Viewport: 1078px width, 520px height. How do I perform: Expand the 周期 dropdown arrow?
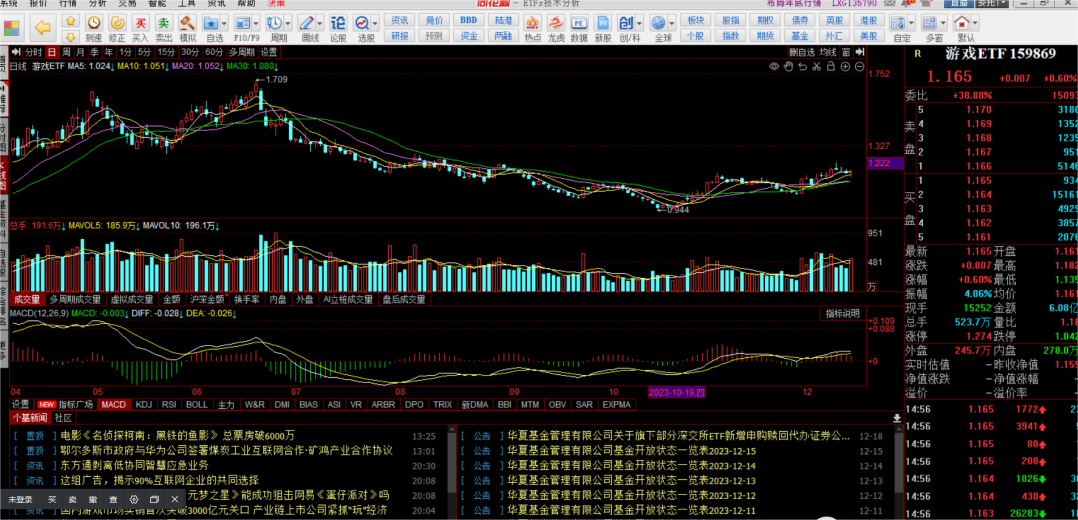point(290,23)
